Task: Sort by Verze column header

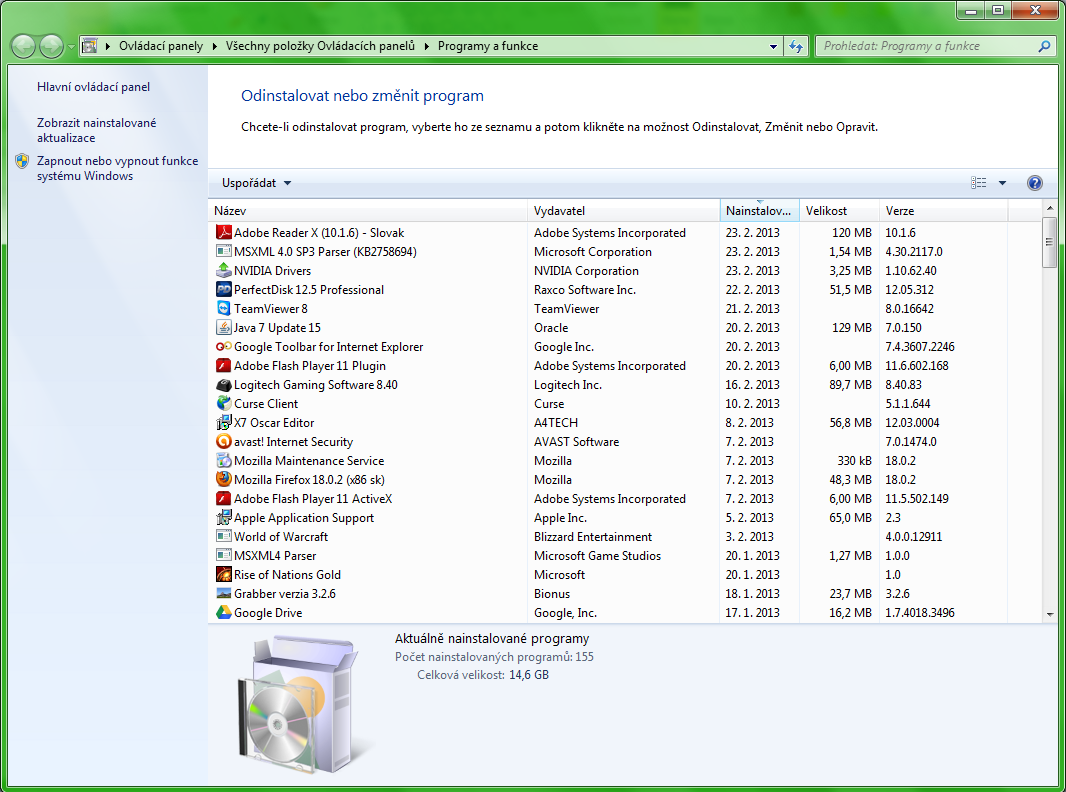Action: tap(944, 211)
